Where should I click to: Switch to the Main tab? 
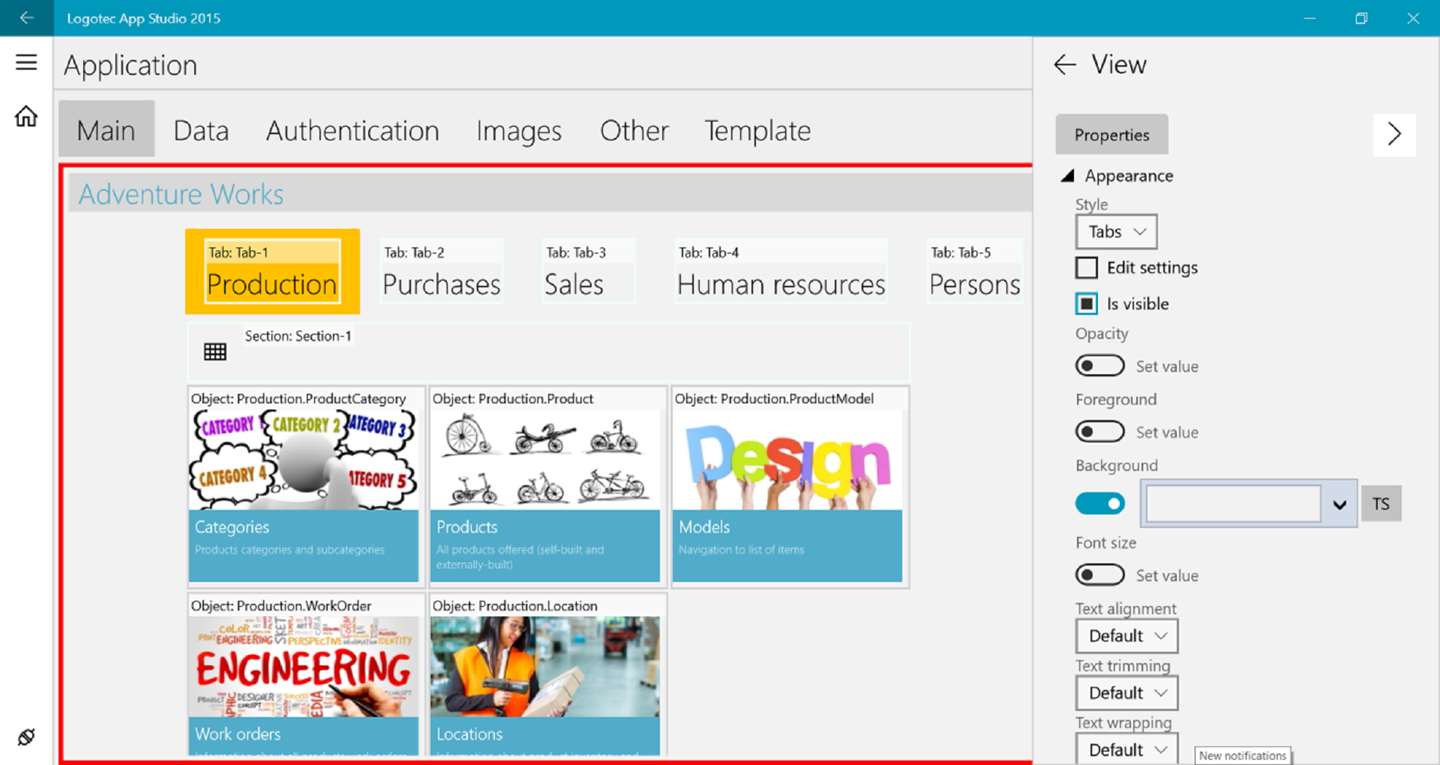106,130
